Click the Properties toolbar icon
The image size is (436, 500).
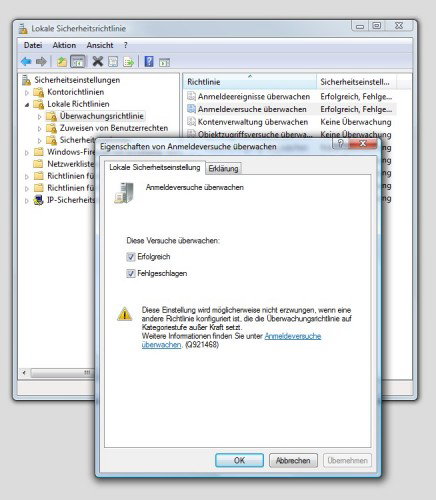click(113, 62)
